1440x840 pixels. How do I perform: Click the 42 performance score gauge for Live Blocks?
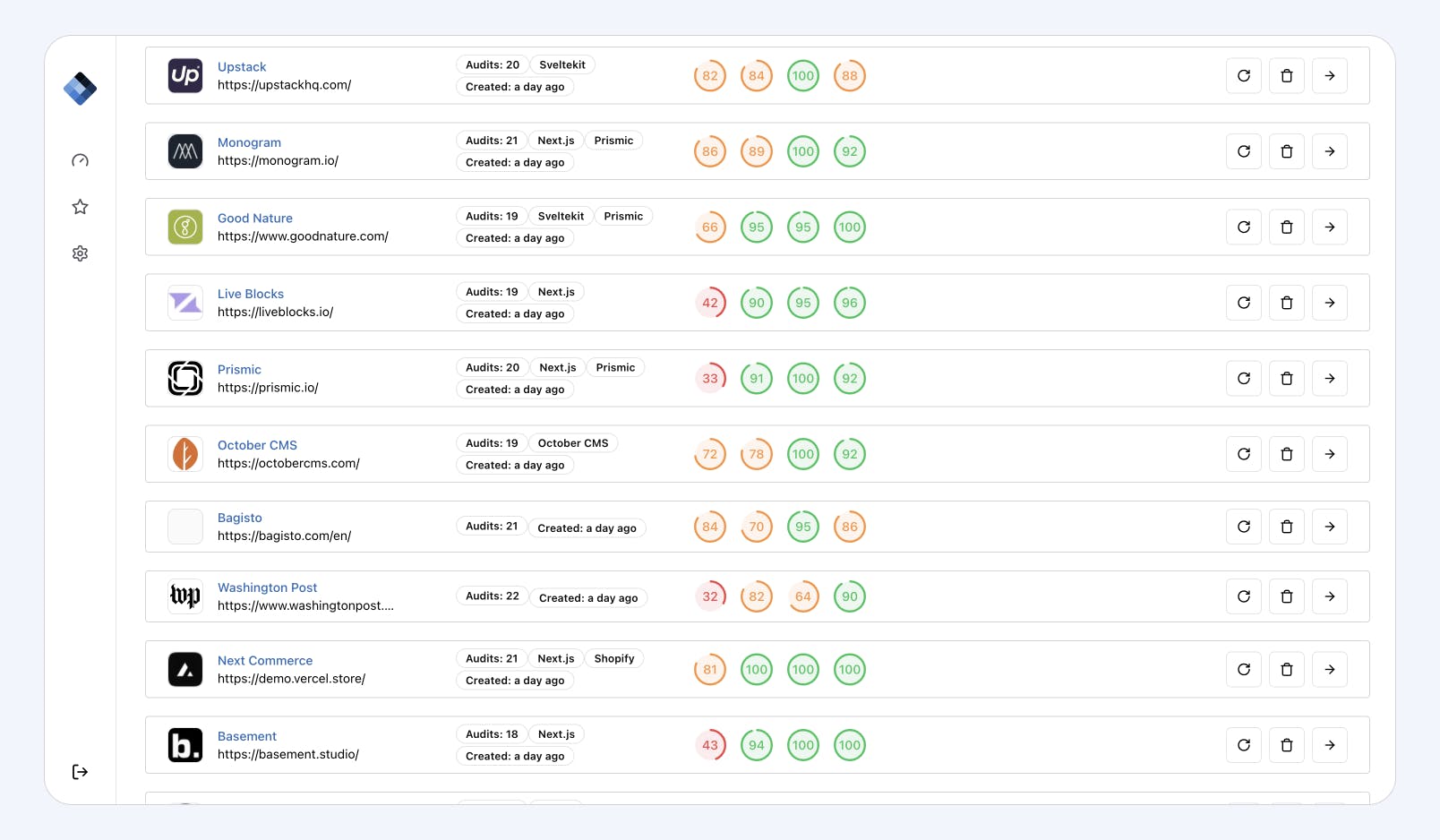tap(709, 302)
